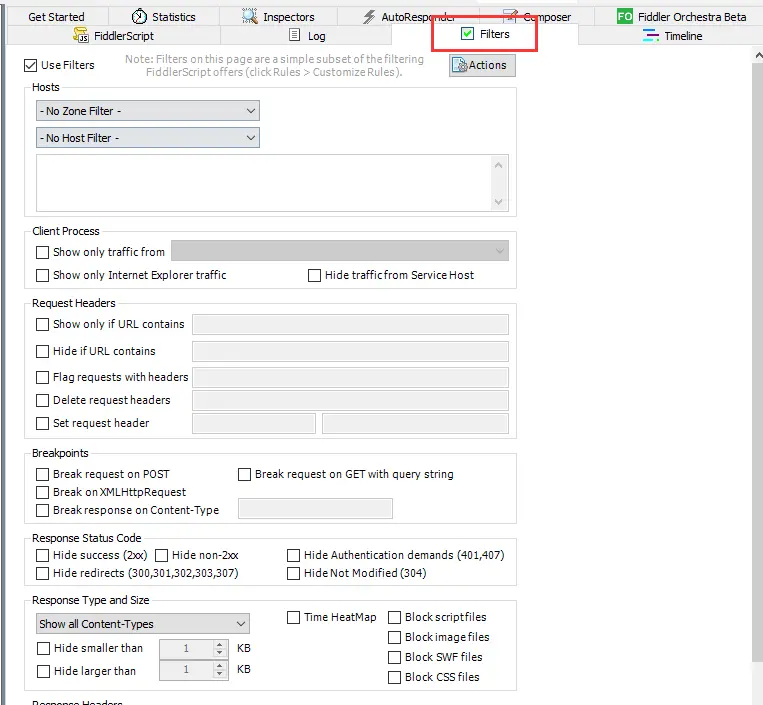Uncheck the Use Filters checkbox
763x705 pixels.
pos(30,65)
